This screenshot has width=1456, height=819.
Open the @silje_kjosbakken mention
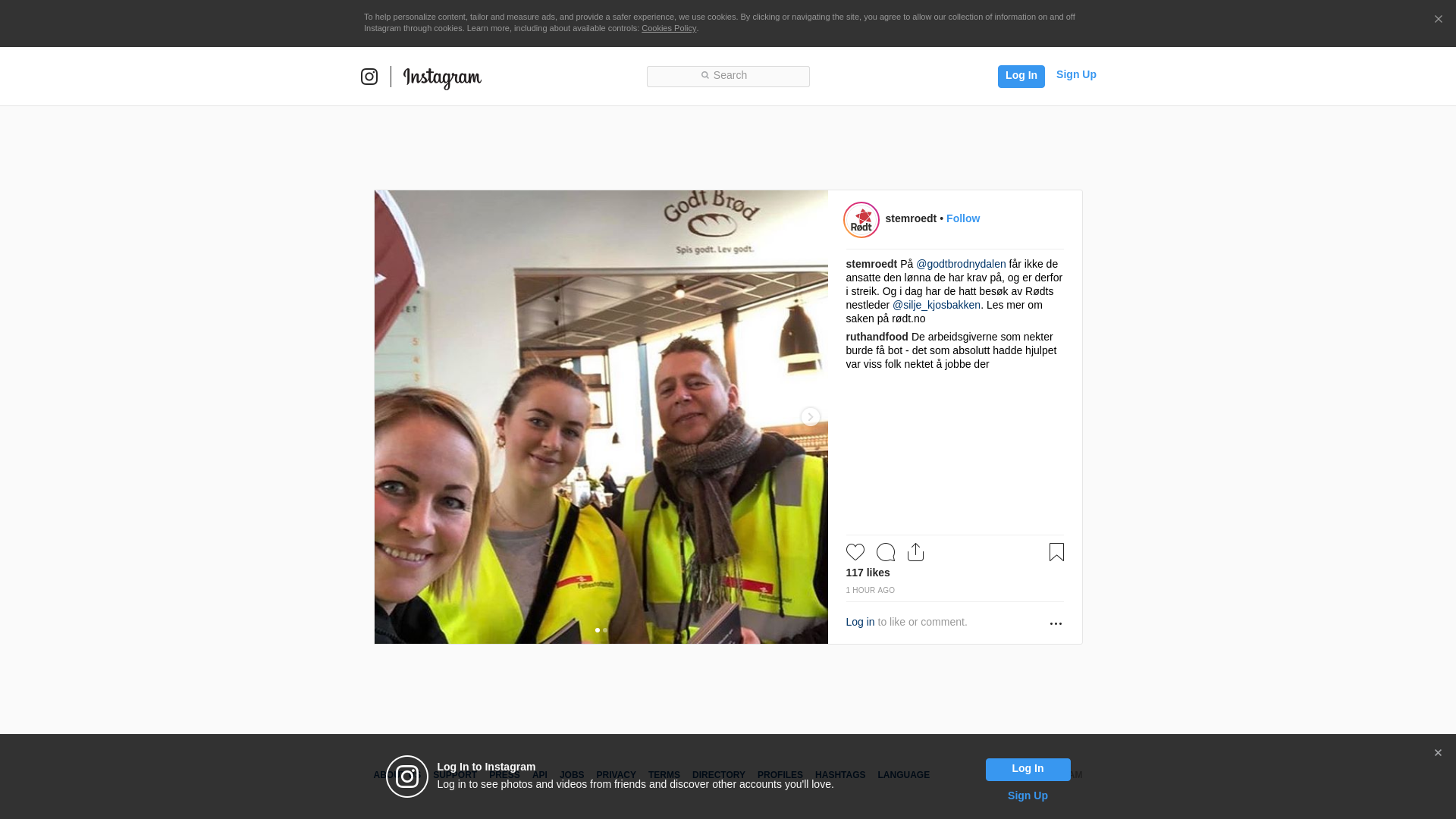click(937, 305)
